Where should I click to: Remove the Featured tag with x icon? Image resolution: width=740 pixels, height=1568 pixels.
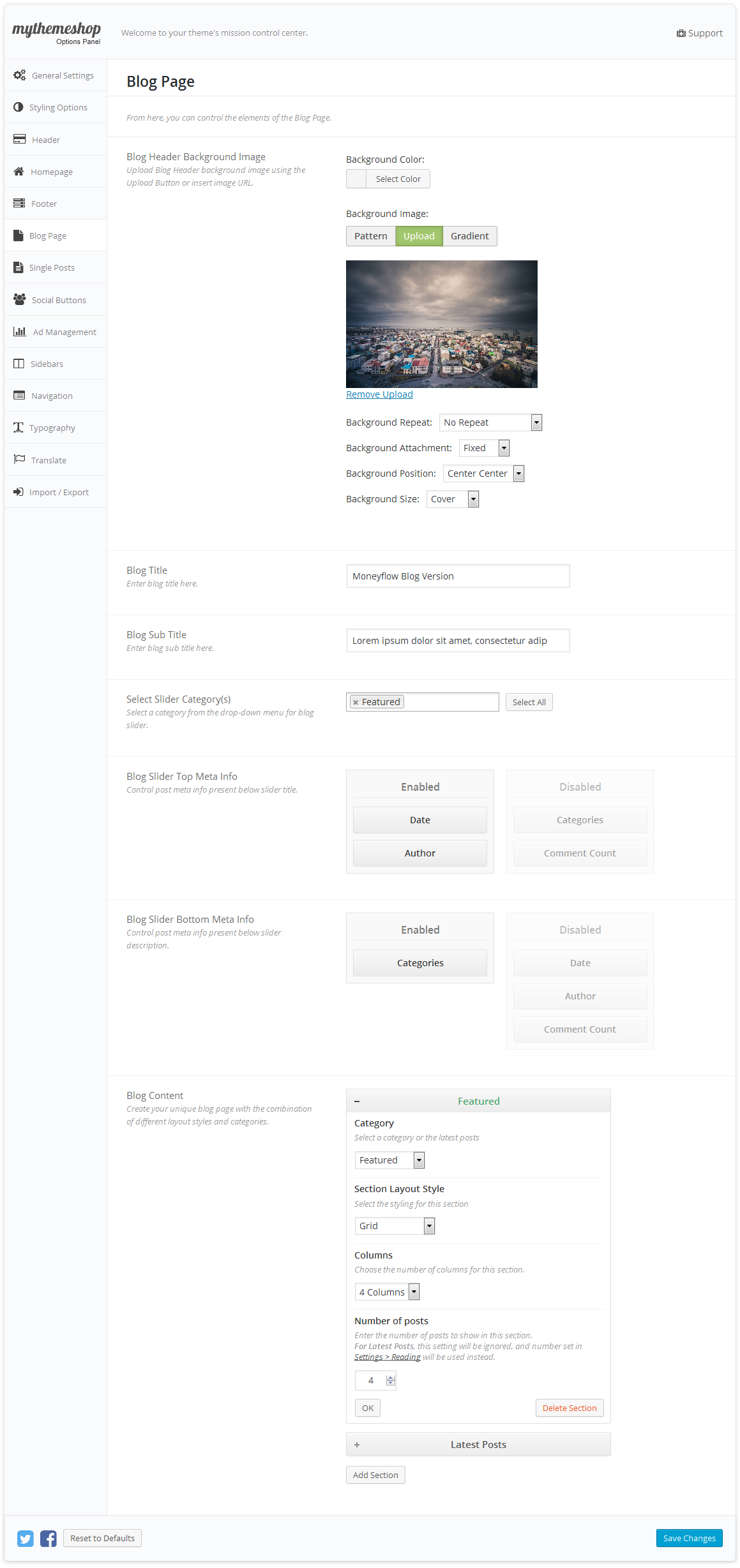(356, 703)
